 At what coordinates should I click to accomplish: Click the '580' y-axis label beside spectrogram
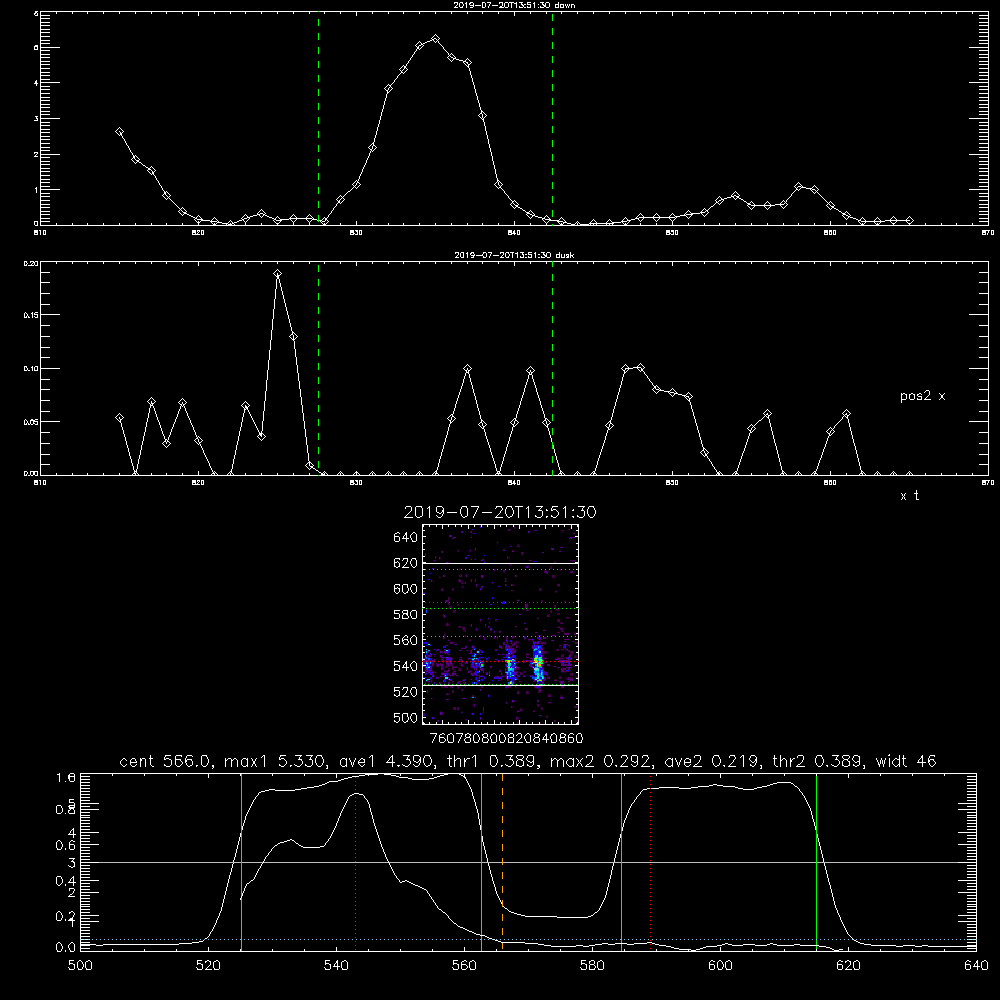[x=406, y=615]
